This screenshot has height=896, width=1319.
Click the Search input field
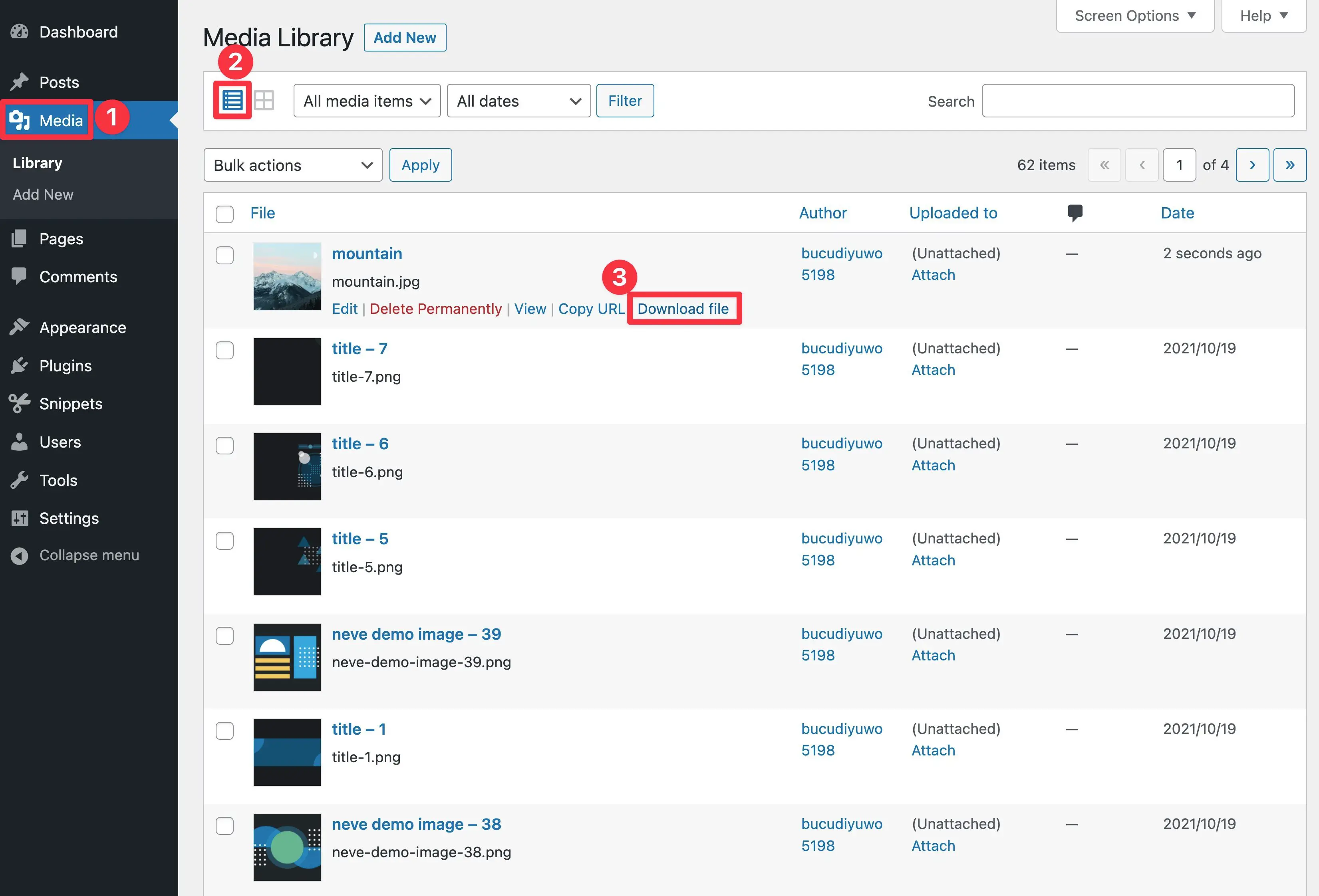[x=1140, y=100]
